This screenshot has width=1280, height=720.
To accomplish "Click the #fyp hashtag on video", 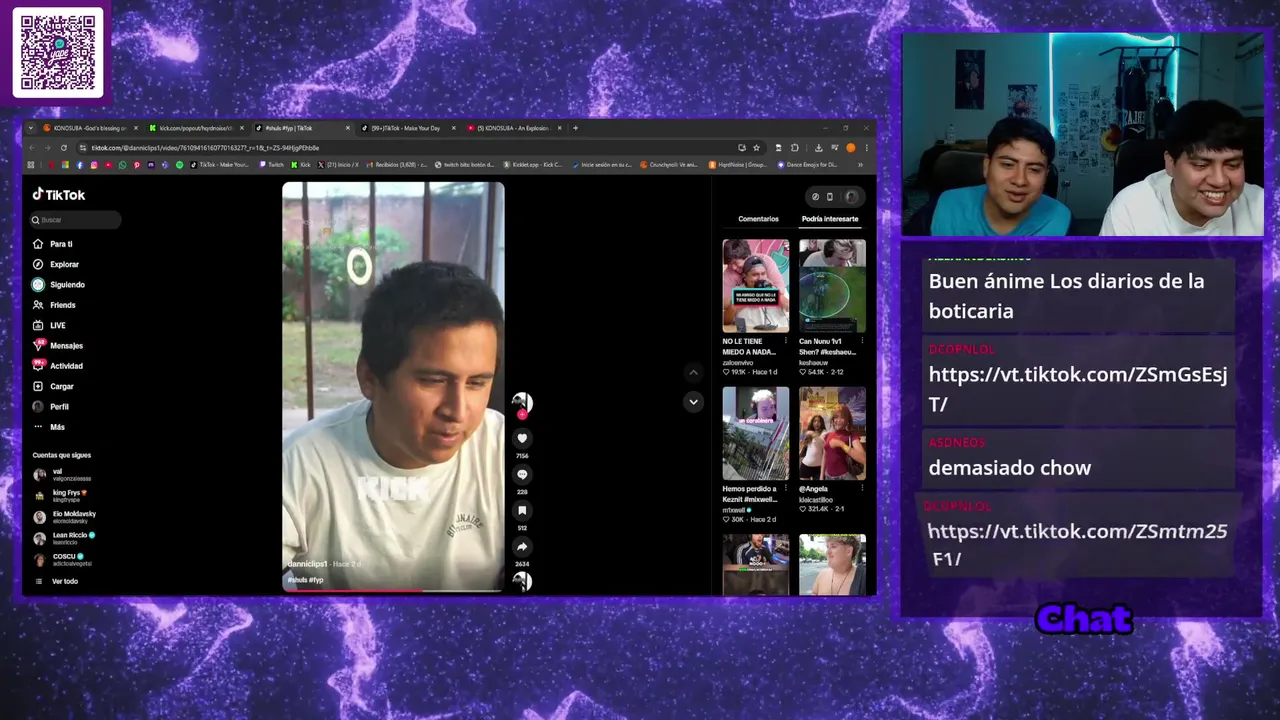I will [x=316, y=580].
